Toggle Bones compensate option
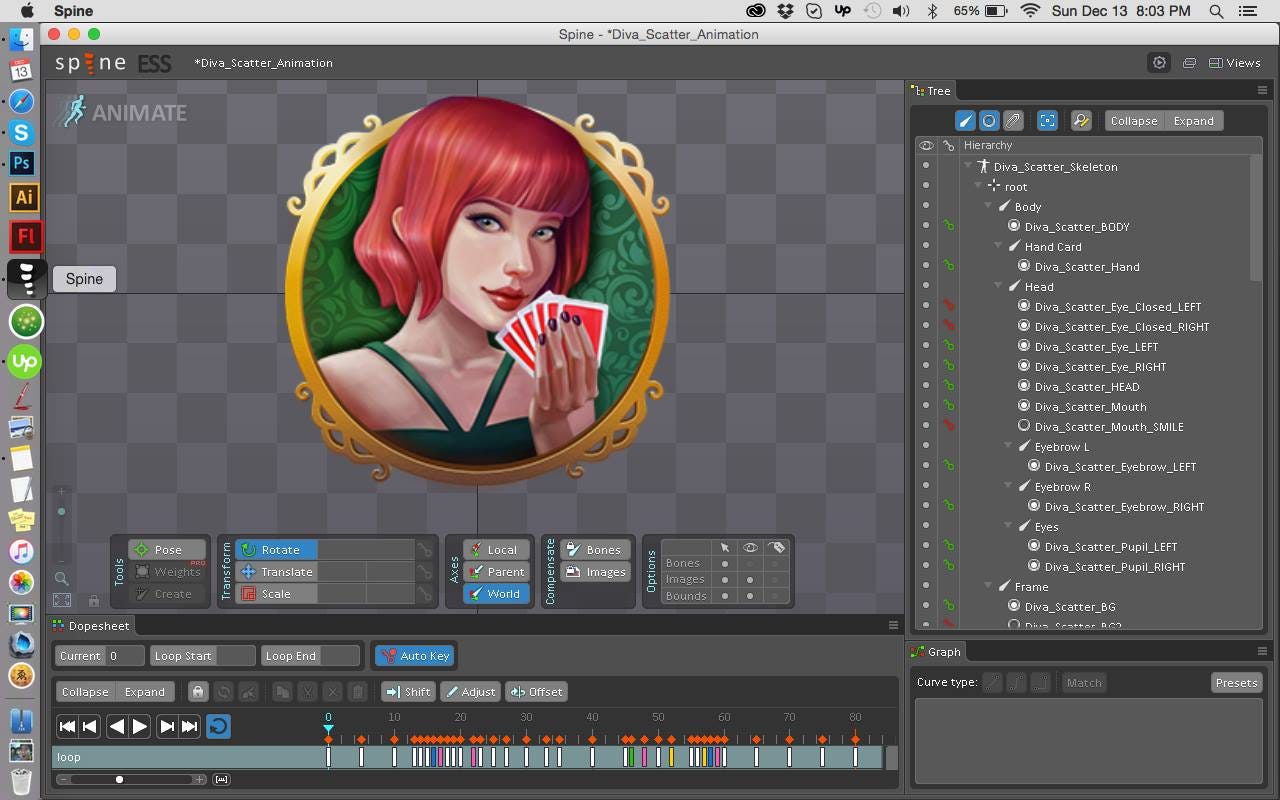This screenshot has height=800, width=1280. [594, 550]
